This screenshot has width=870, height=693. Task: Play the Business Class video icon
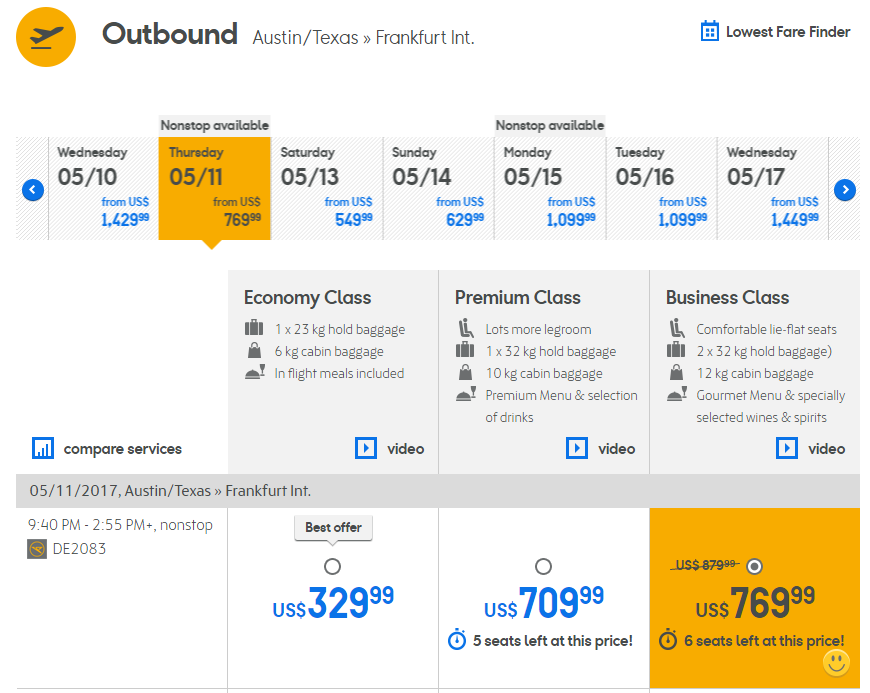tap(787, 448)
